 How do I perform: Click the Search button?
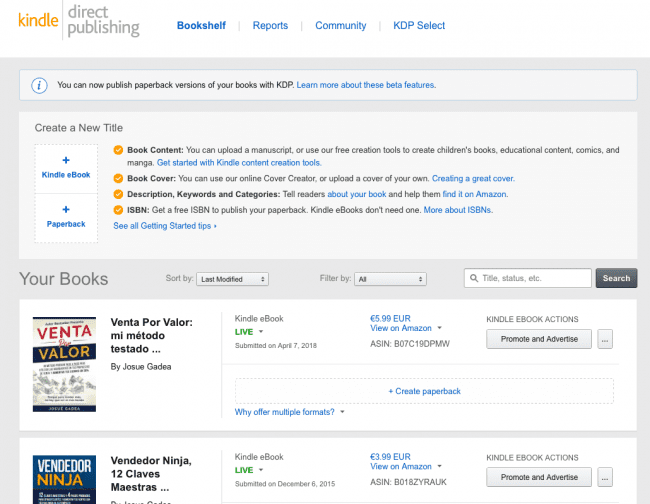point(616,278)
